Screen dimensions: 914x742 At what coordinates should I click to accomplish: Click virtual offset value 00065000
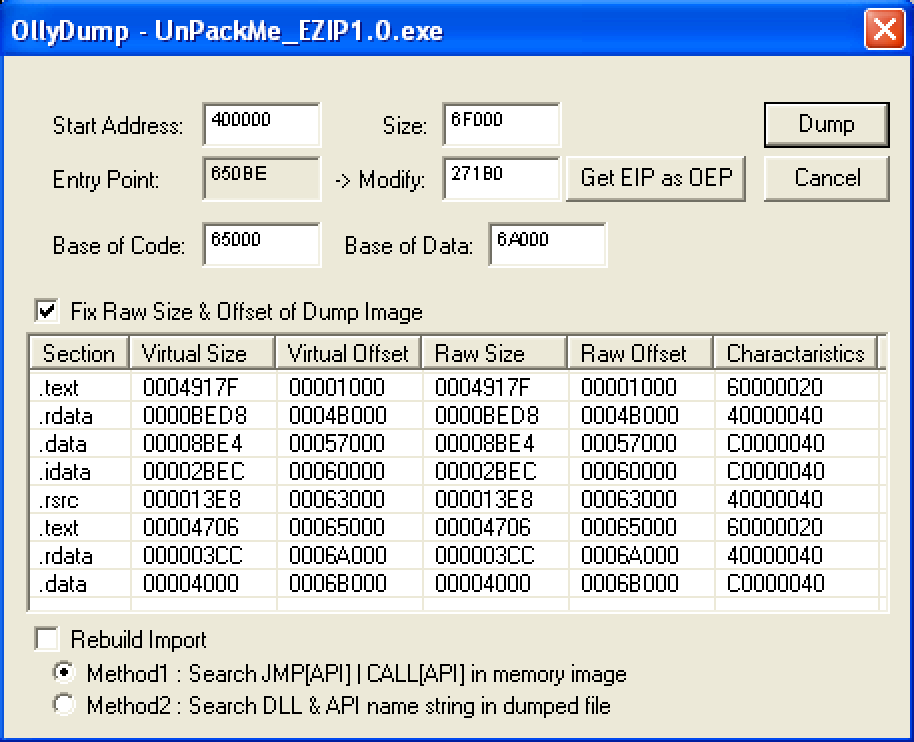pos(337,527)
